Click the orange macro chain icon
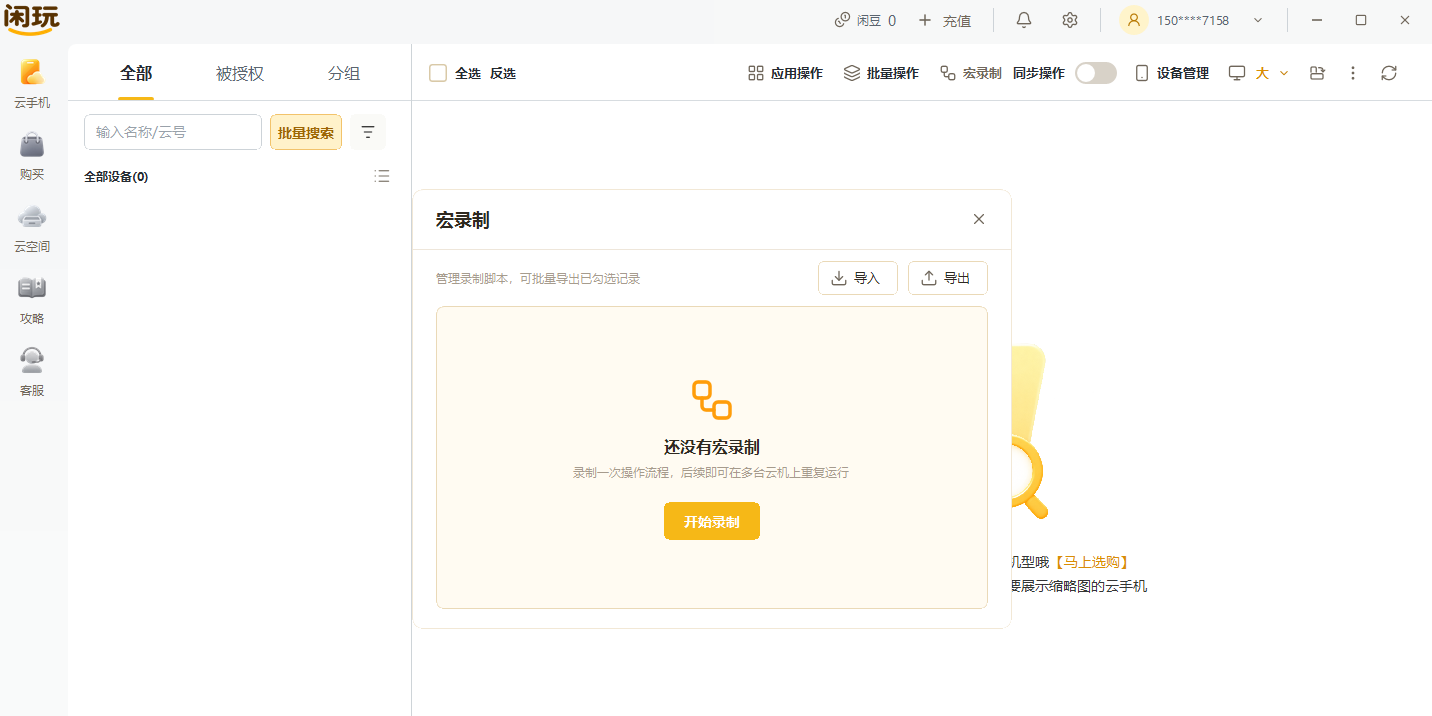 coord(712,400)
